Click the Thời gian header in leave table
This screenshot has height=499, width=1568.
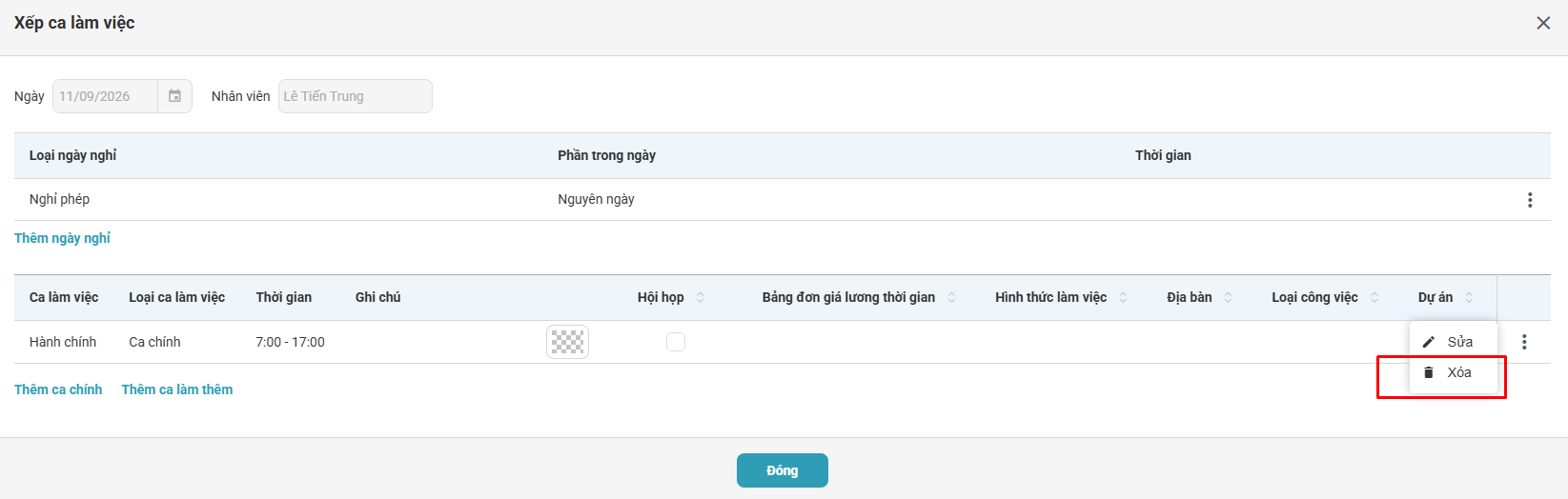pyautogui.click(x=1163, y=155)
